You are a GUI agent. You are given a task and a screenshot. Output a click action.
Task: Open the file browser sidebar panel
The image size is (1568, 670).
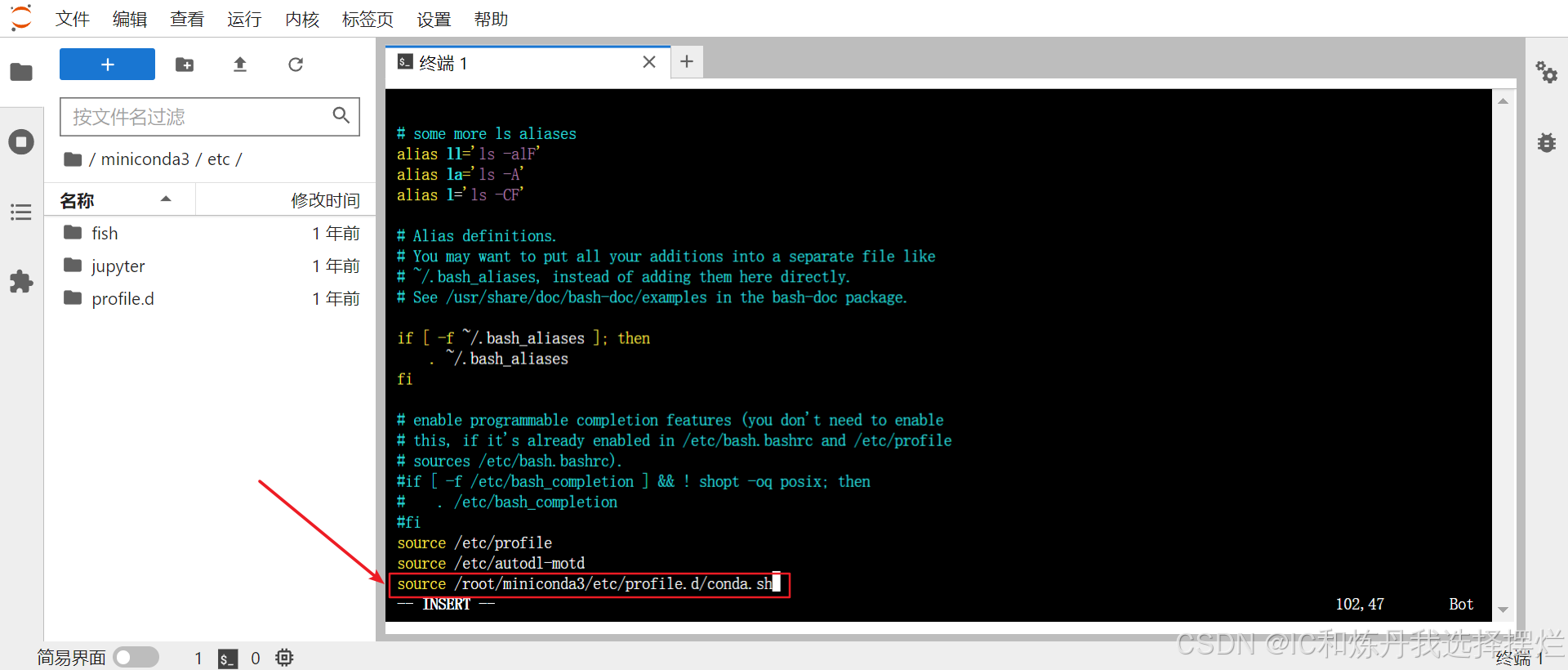coord(21,72)
